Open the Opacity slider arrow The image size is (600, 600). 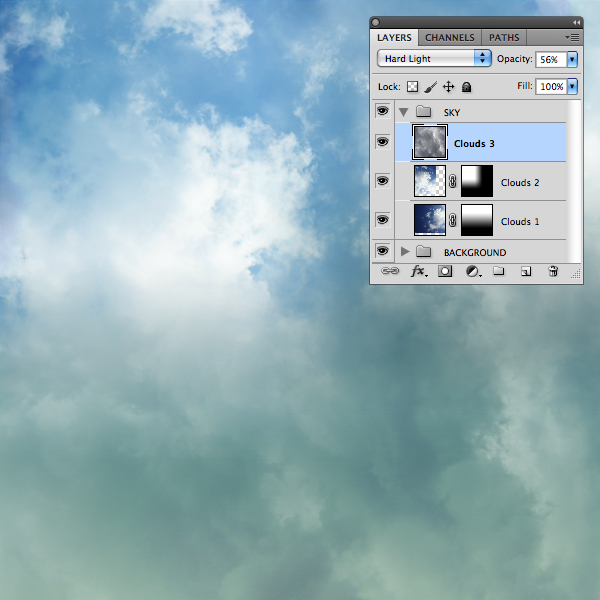(572, 59)
